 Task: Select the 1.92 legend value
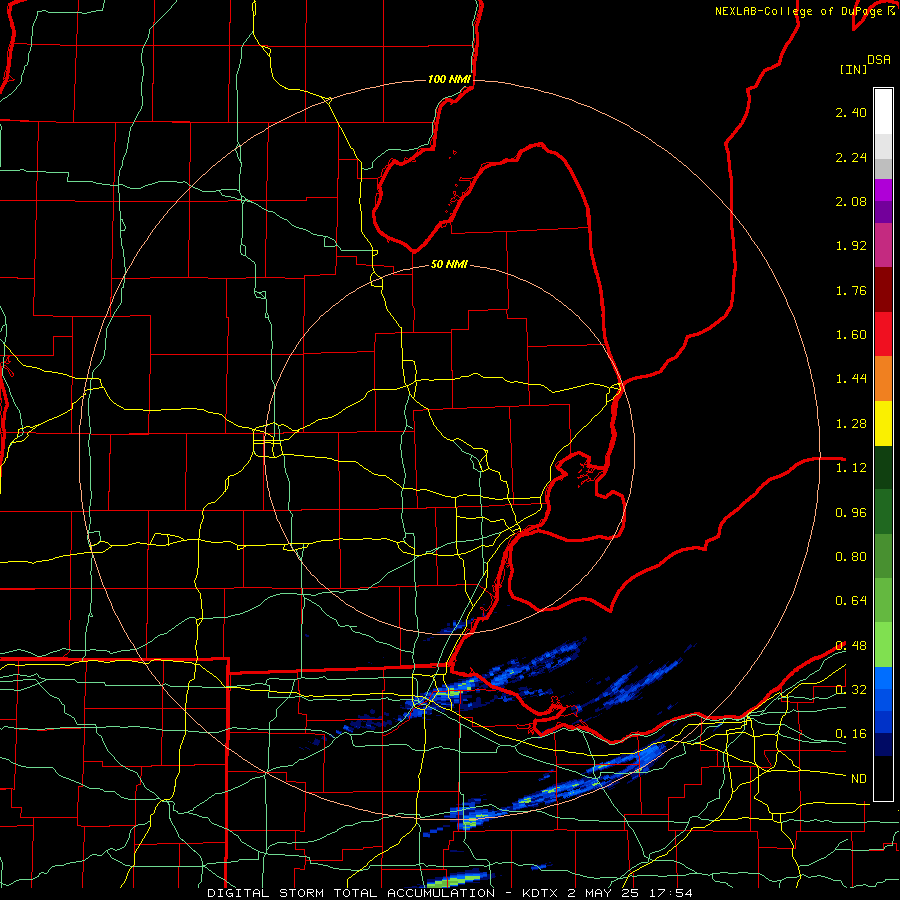click(851, 246)
